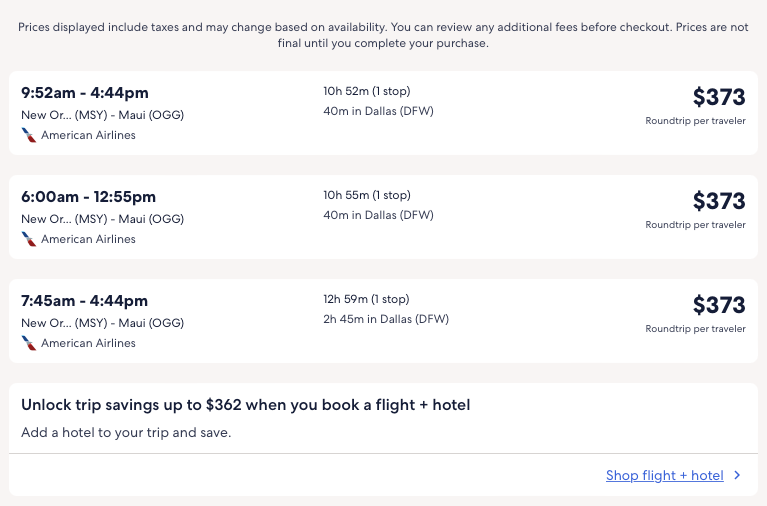The image size is (767, 506).
Task: Click the chevron next to Shop flight + hotel
Action: (737, 476)
